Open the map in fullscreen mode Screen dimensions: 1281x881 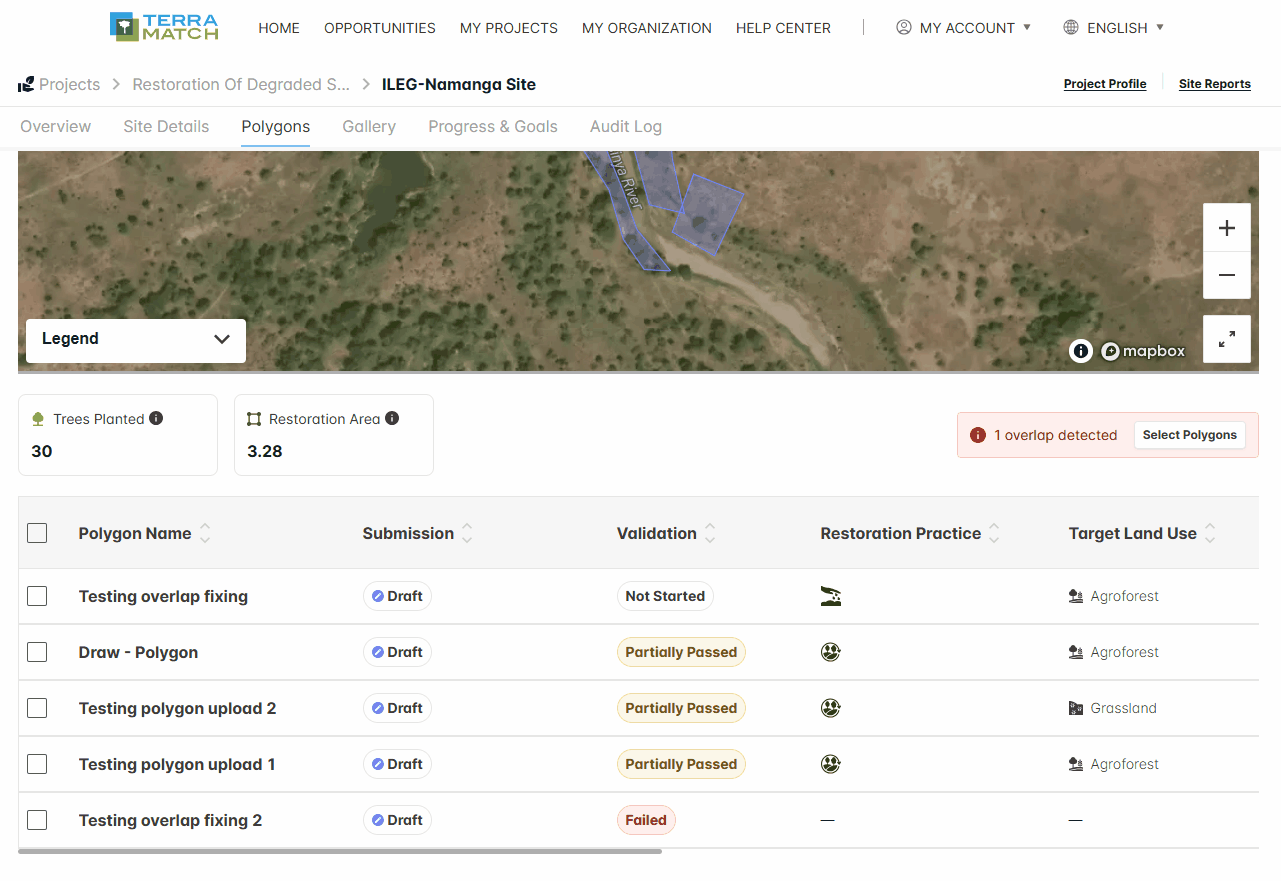click(1227, 339)
